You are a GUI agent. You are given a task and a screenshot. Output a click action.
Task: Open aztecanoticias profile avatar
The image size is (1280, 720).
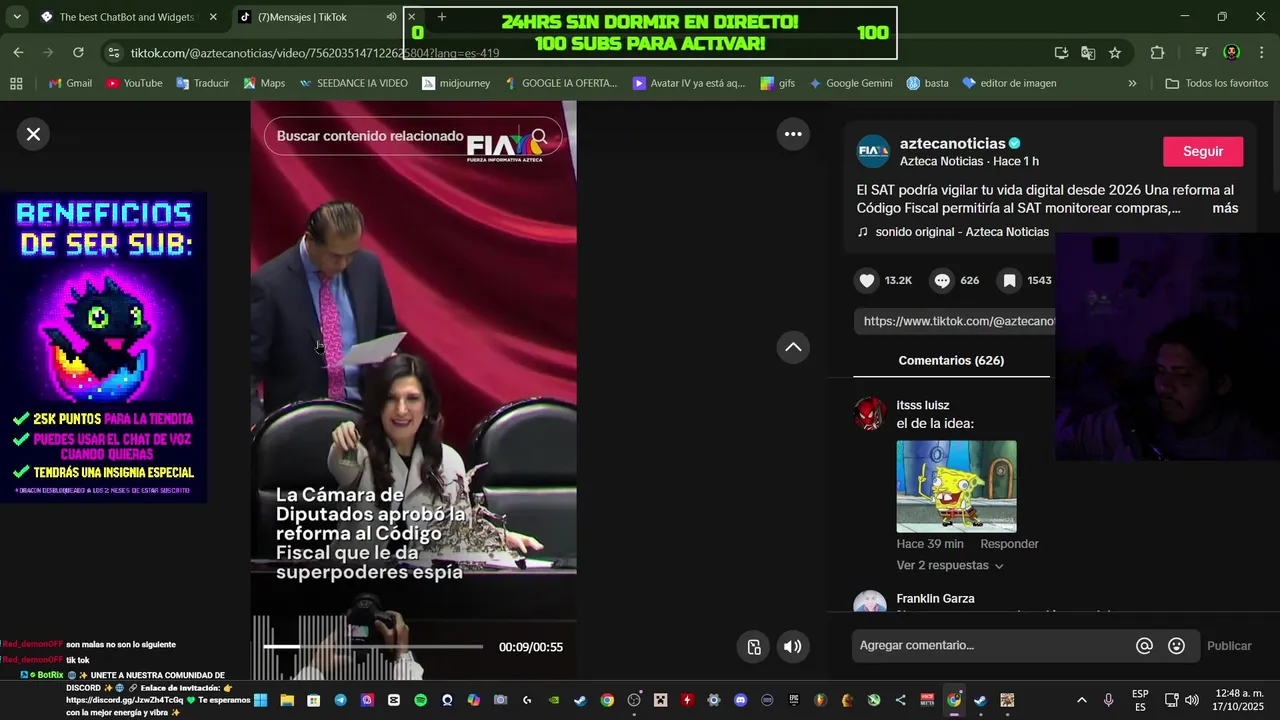click(x=873, y=151)
